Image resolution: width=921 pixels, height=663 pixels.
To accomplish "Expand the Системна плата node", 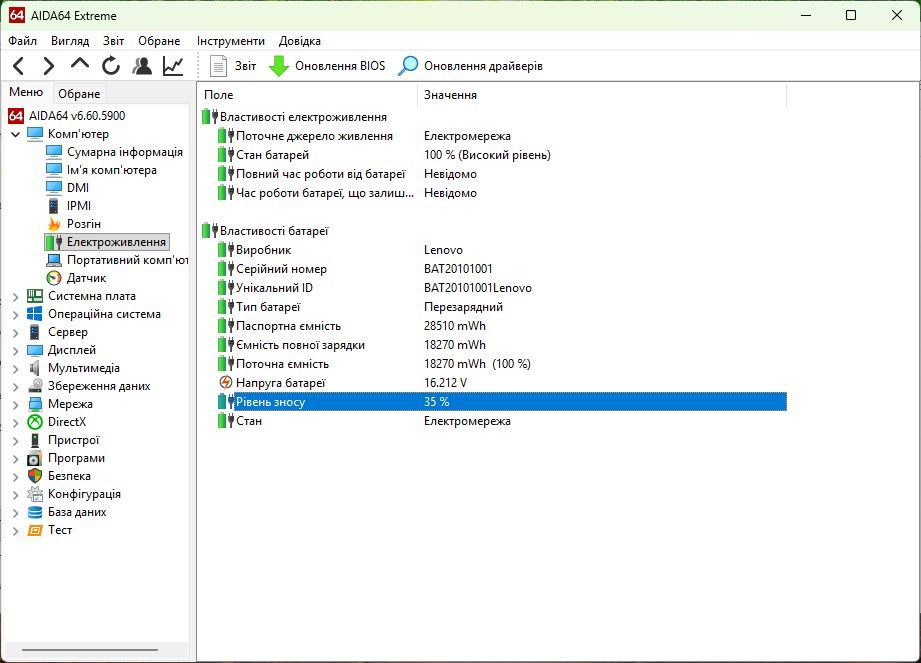I will pyautogui.click(x=16, y=297).
